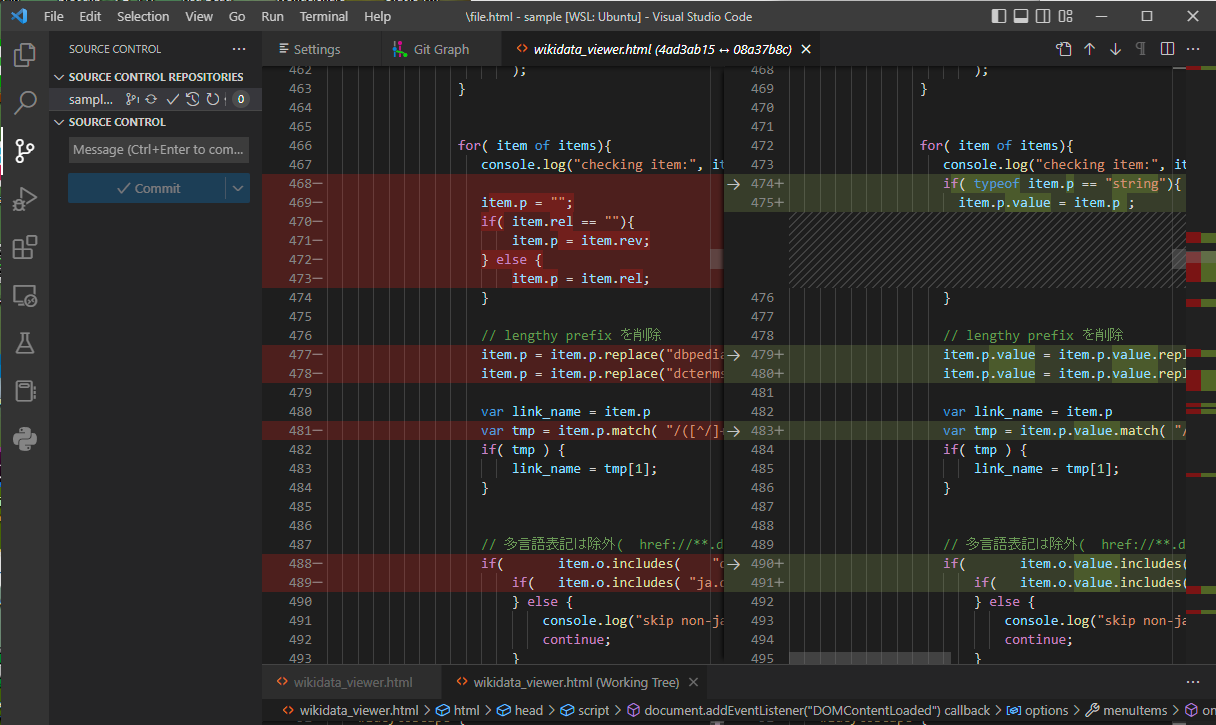Image resolution: width=1216 pixels, height=725 pixels.
Task: Click the revert arrow at line 474
Action: coord(733,184)
